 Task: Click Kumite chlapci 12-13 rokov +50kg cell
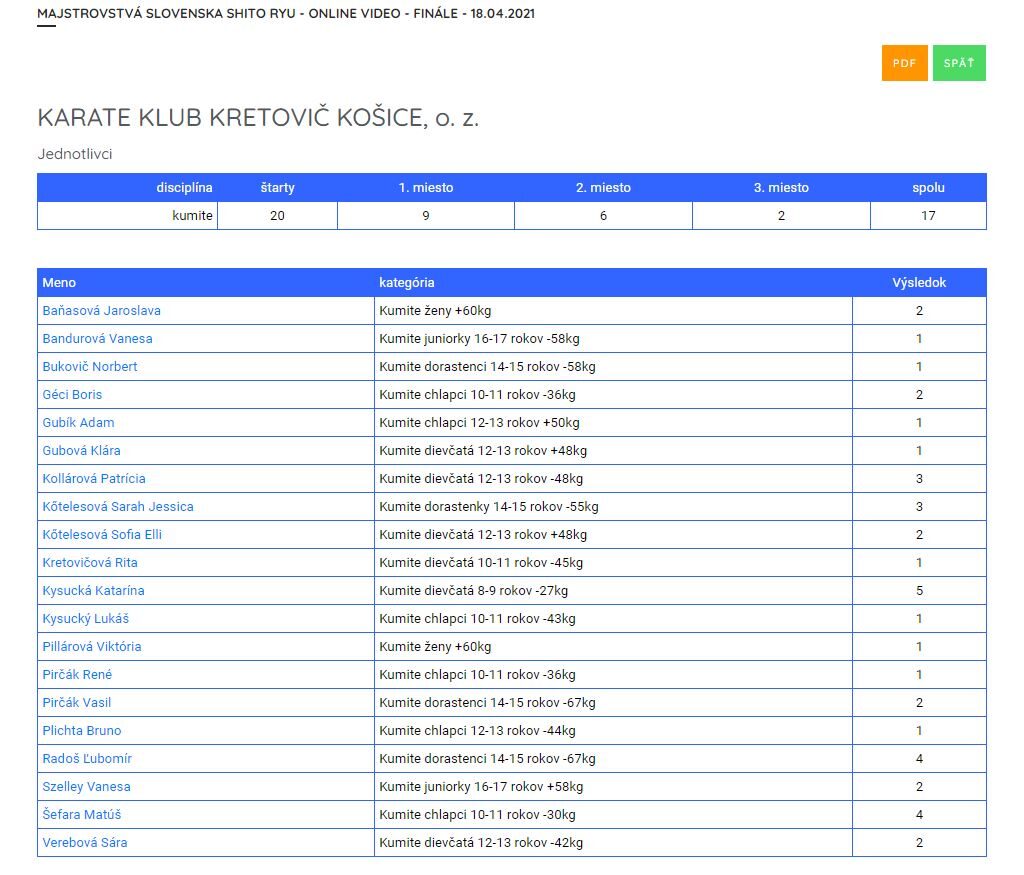point(613,423)
